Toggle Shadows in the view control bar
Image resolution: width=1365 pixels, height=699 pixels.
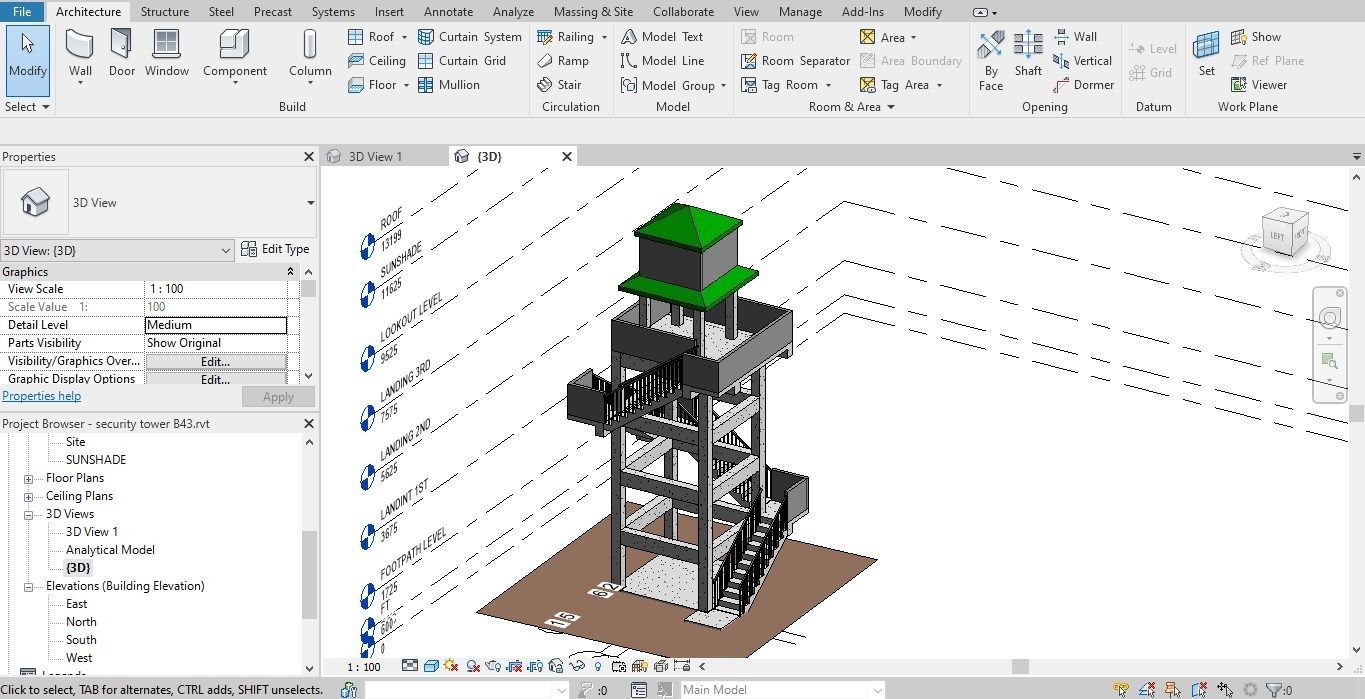click(x=472, y=666)
